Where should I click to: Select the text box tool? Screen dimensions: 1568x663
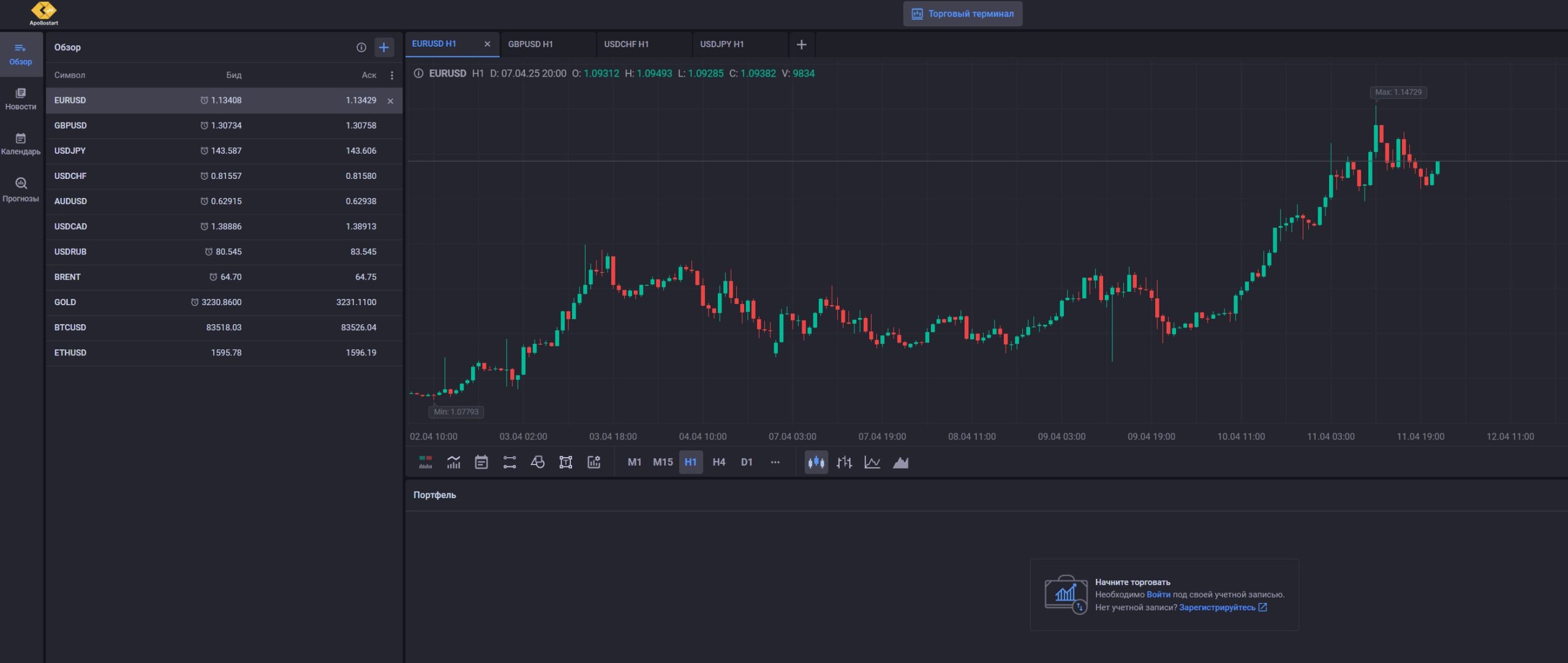(565, 463)
